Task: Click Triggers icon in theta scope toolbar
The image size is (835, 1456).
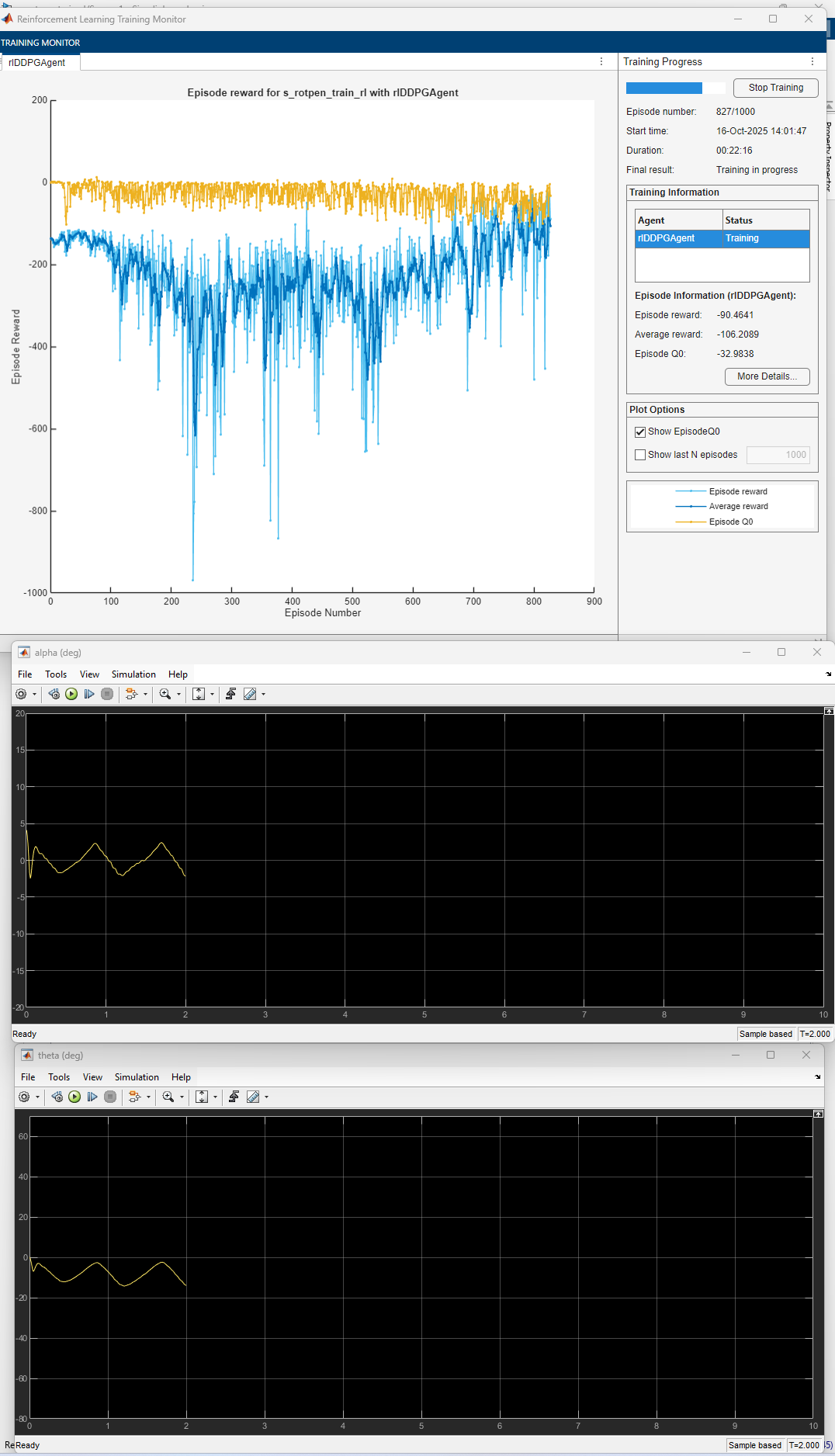Action: (x=234, y=1097)
